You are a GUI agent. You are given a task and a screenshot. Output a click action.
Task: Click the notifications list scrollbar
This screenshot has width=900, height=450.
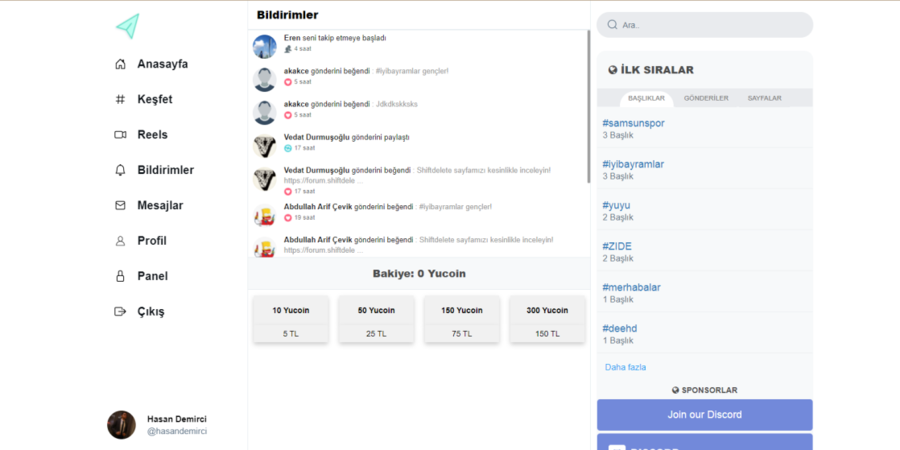click(588, 106)
